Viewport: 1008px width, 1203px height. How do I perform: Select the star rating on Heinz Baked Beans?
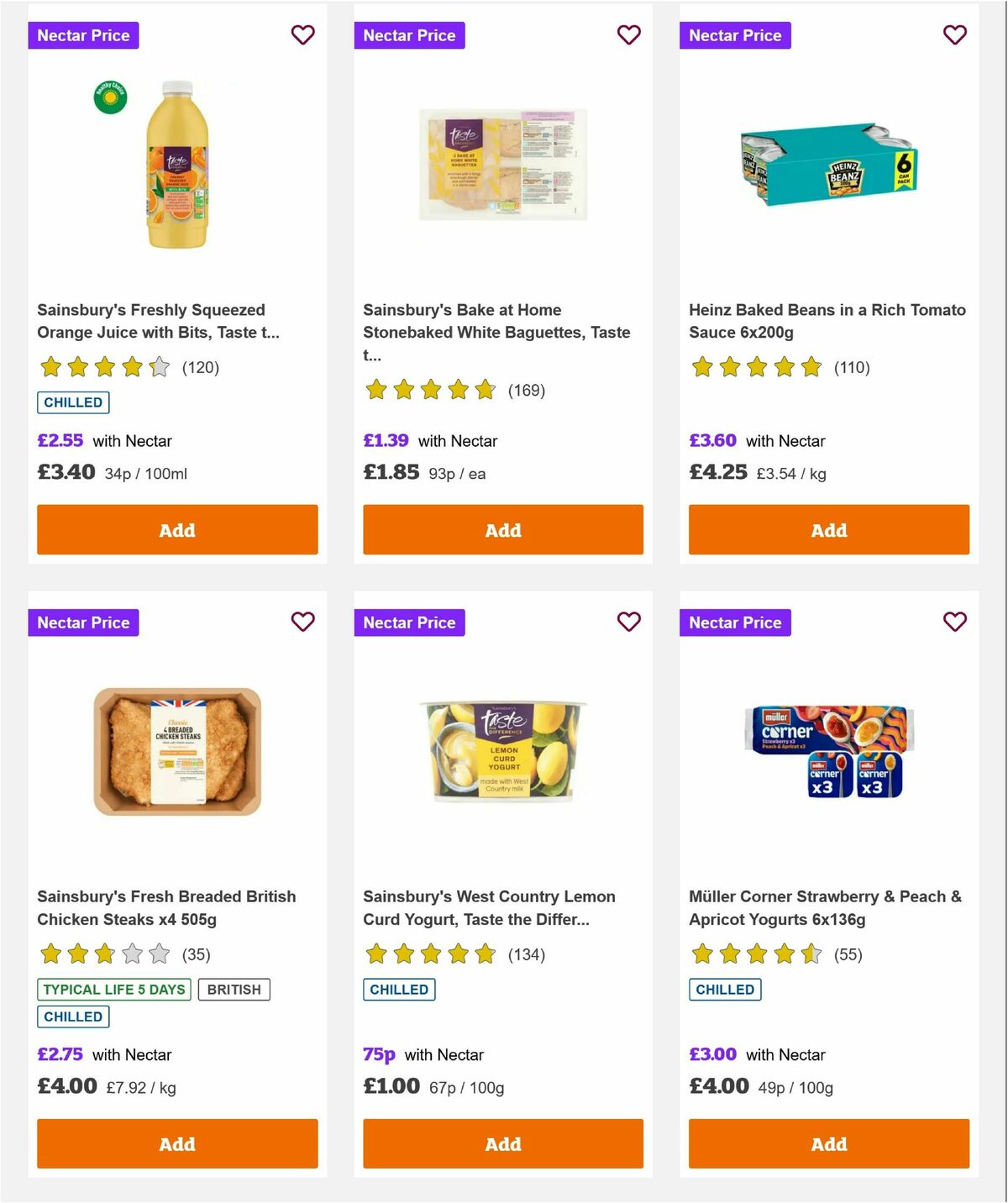point(754,367)
